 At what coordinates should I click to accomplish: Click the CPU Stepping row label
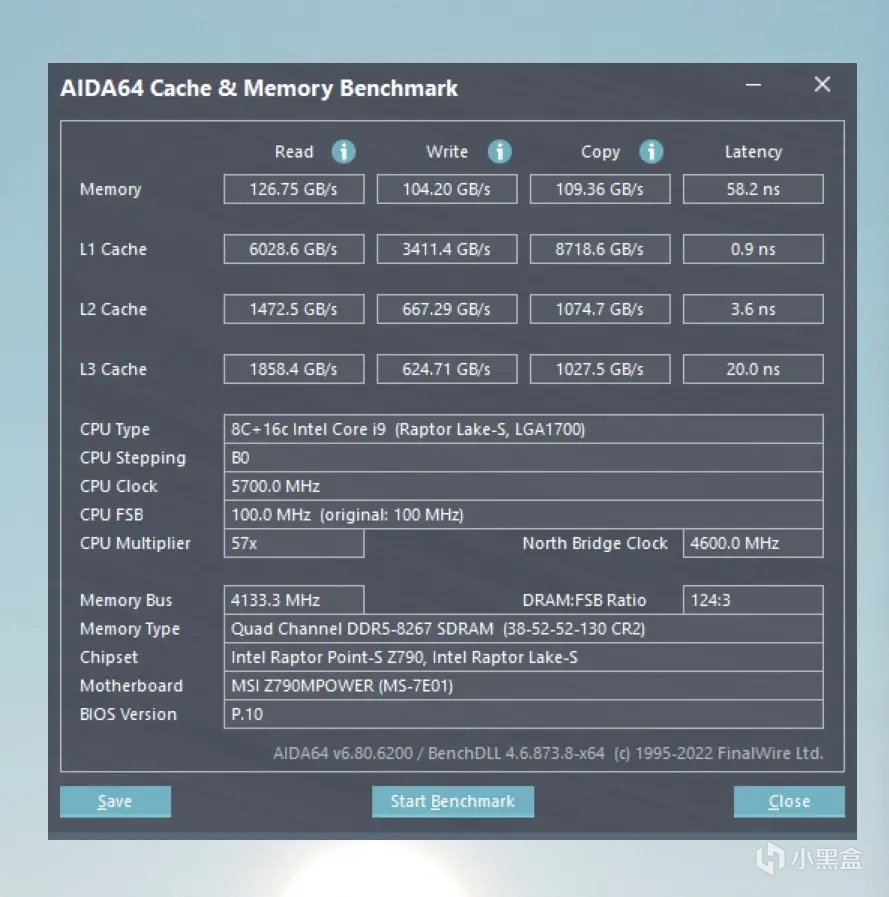pyautogui.click(x=133, y=458)
